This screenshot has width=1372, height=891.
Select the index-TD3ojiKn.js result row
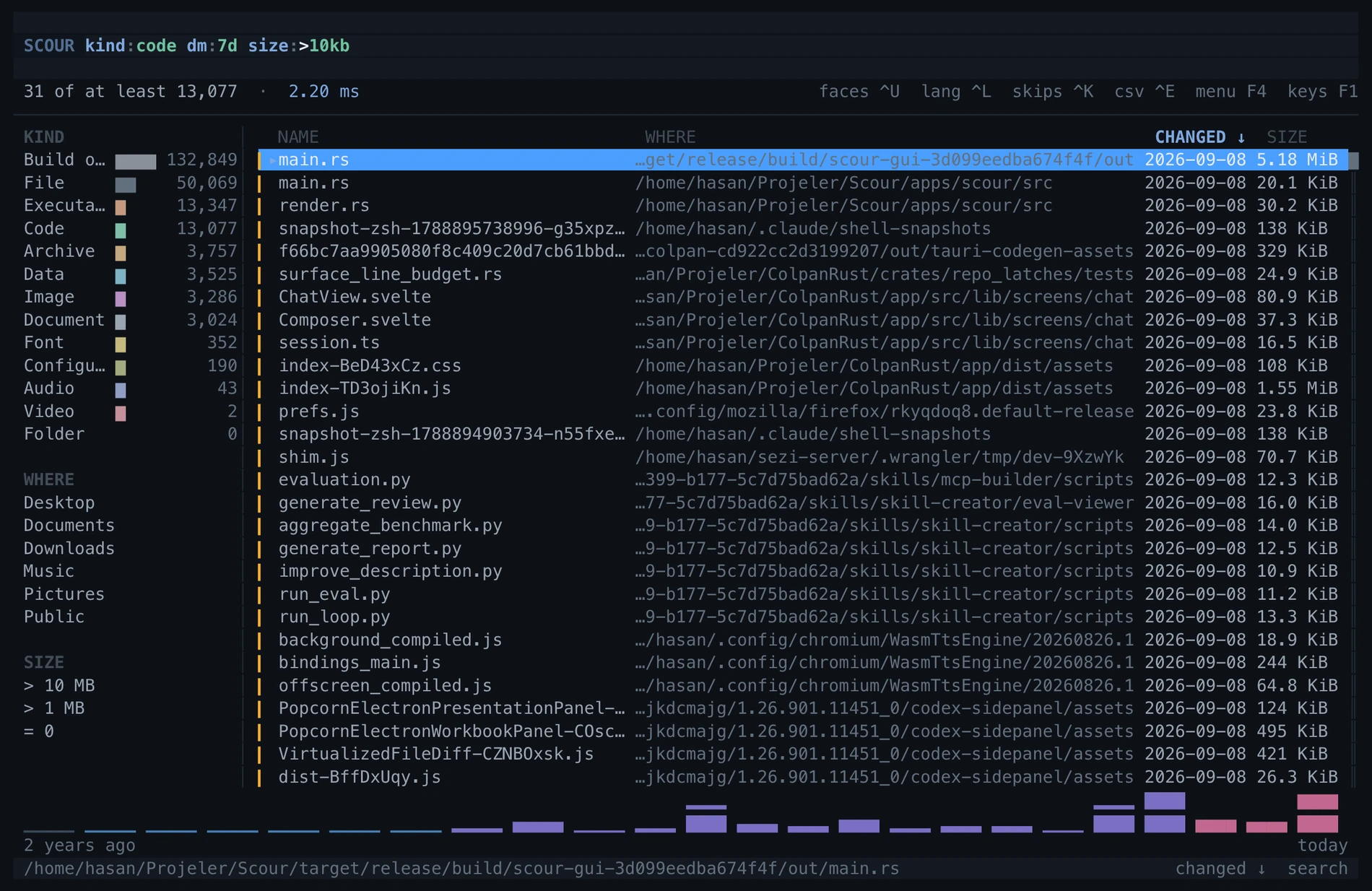pos(802,388)
